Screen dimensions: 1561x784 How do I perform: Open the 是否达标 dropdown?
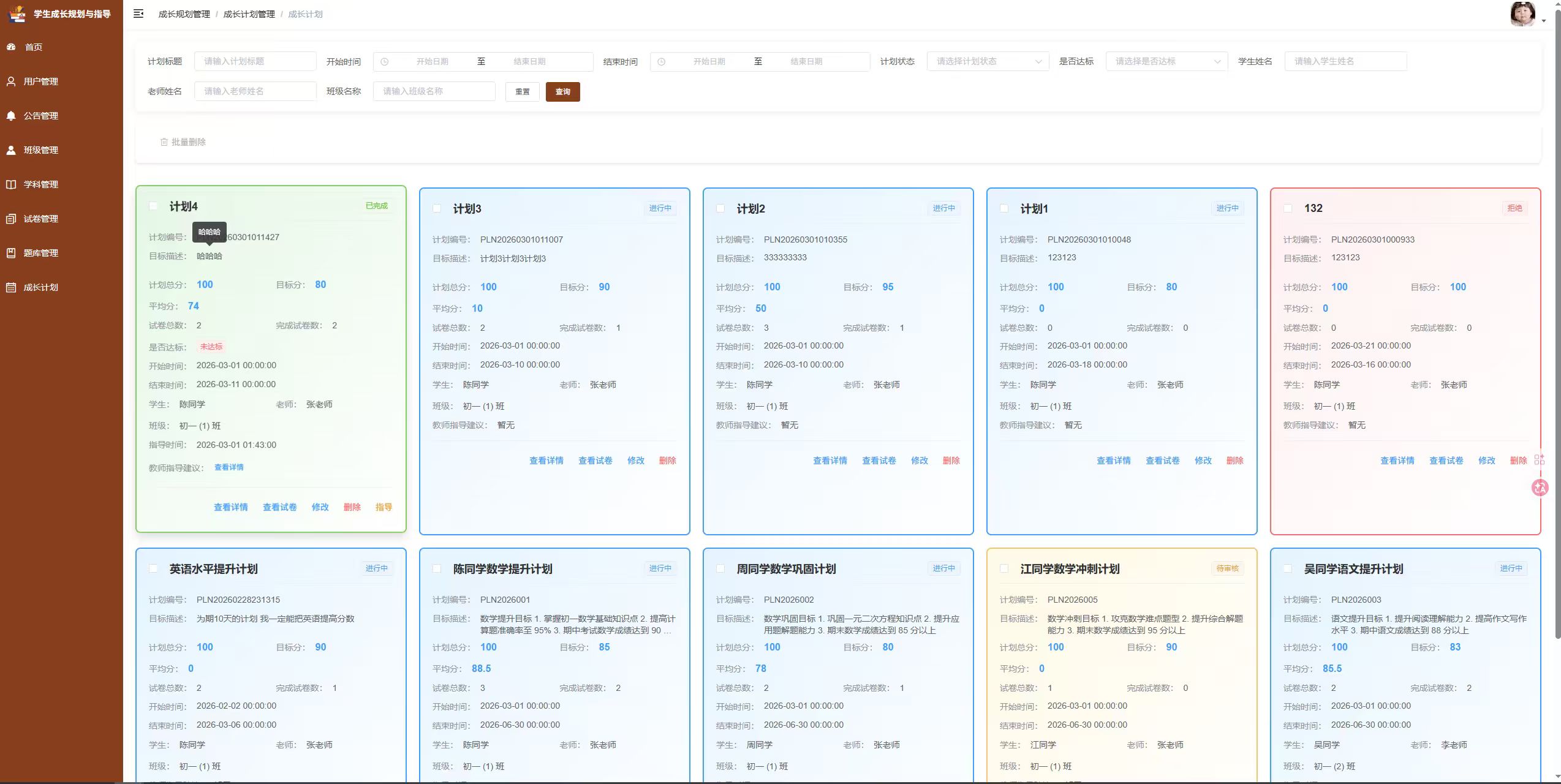pos(1166,61)
